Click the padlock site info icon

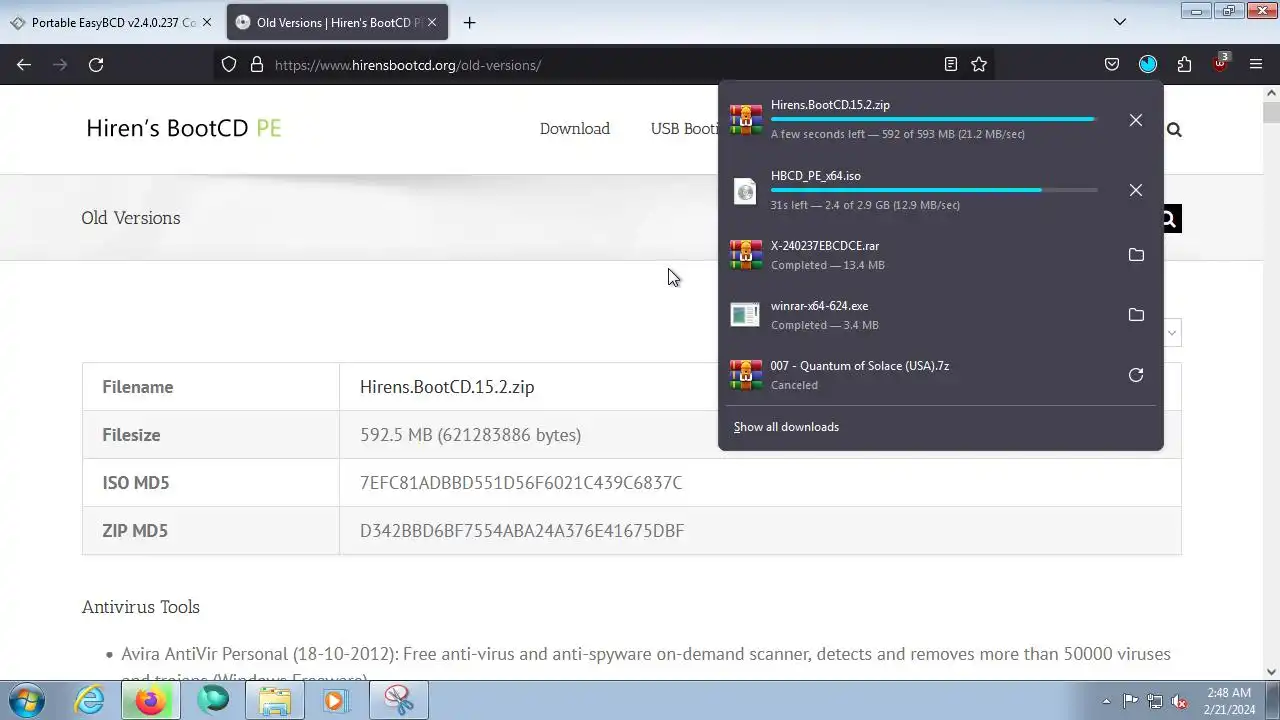(x=256, y=64)
